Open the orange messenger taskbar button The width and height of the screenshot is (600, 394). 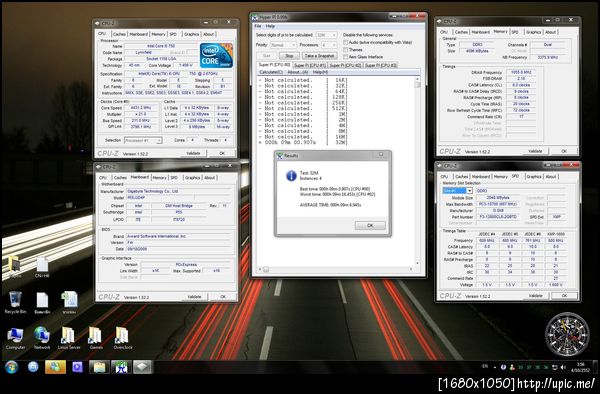tap(55, 367)
